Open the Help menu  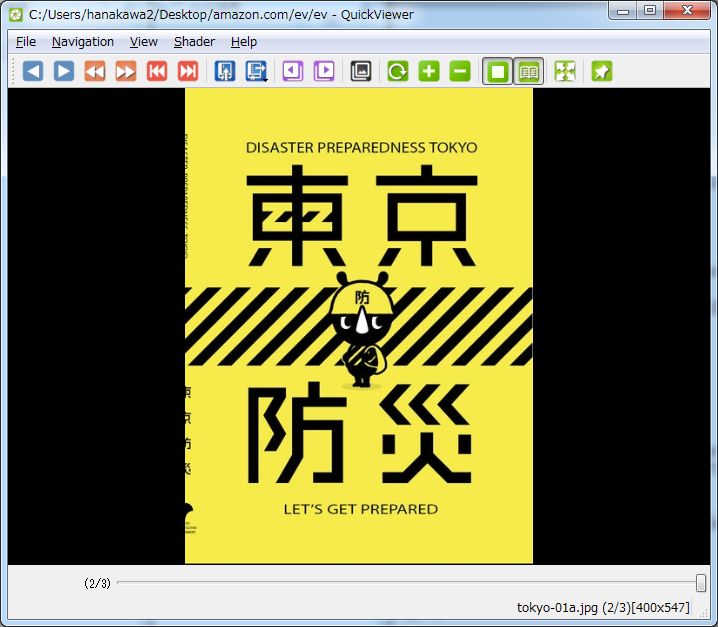244,42
